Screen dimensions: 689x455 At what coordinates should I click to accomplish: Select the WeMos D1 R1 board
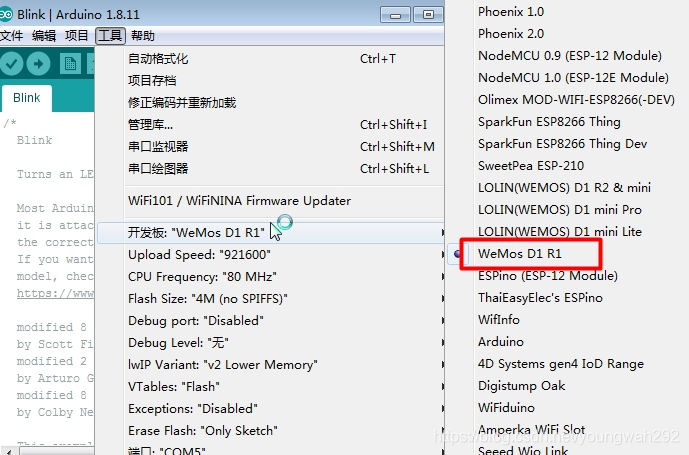click(520, 254)
